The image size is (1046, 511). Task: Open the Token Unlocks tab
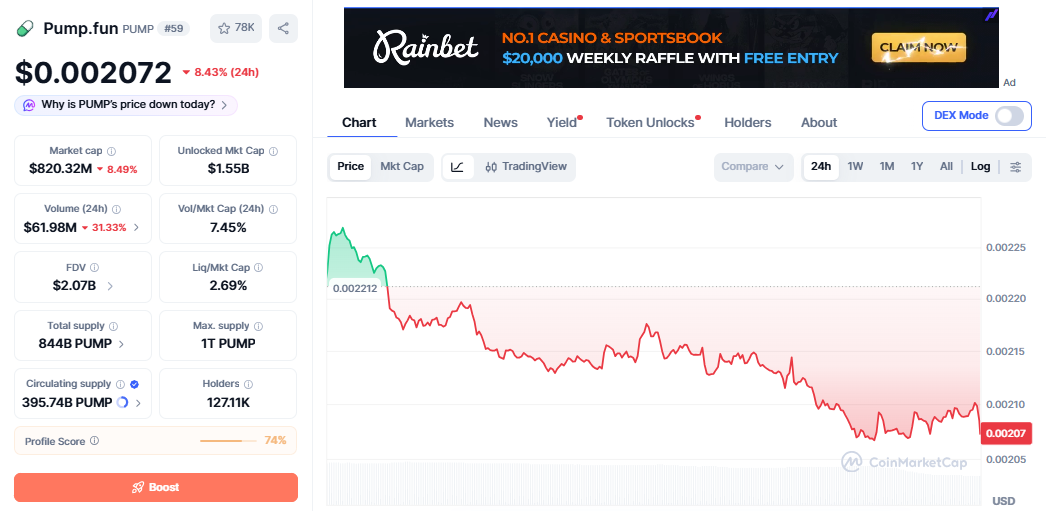(x=650, y=123)
